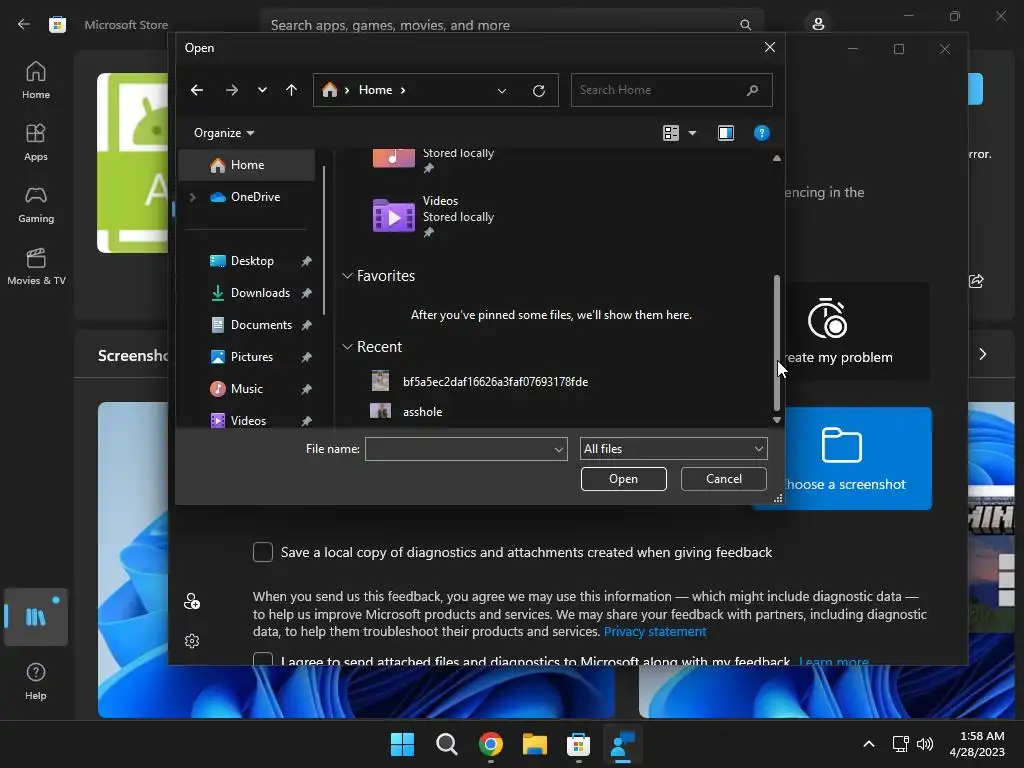
Task: Open the Organize menu
Action: [x=223, y=133]
